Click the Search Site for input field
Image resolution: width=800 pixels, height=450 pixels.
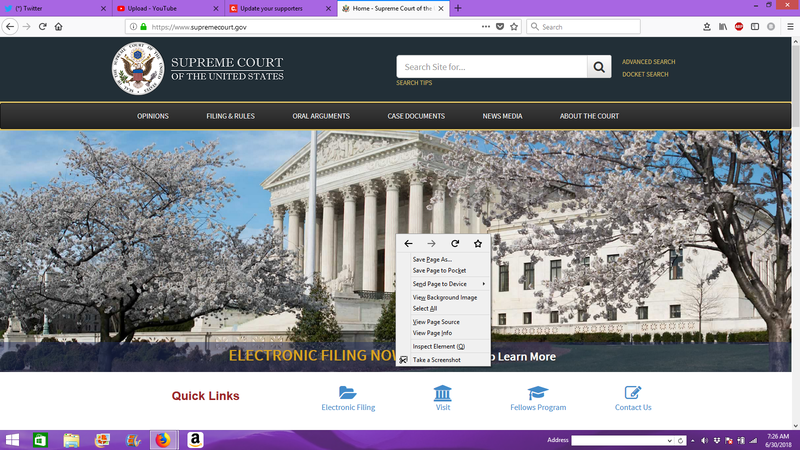coord(491,67)
